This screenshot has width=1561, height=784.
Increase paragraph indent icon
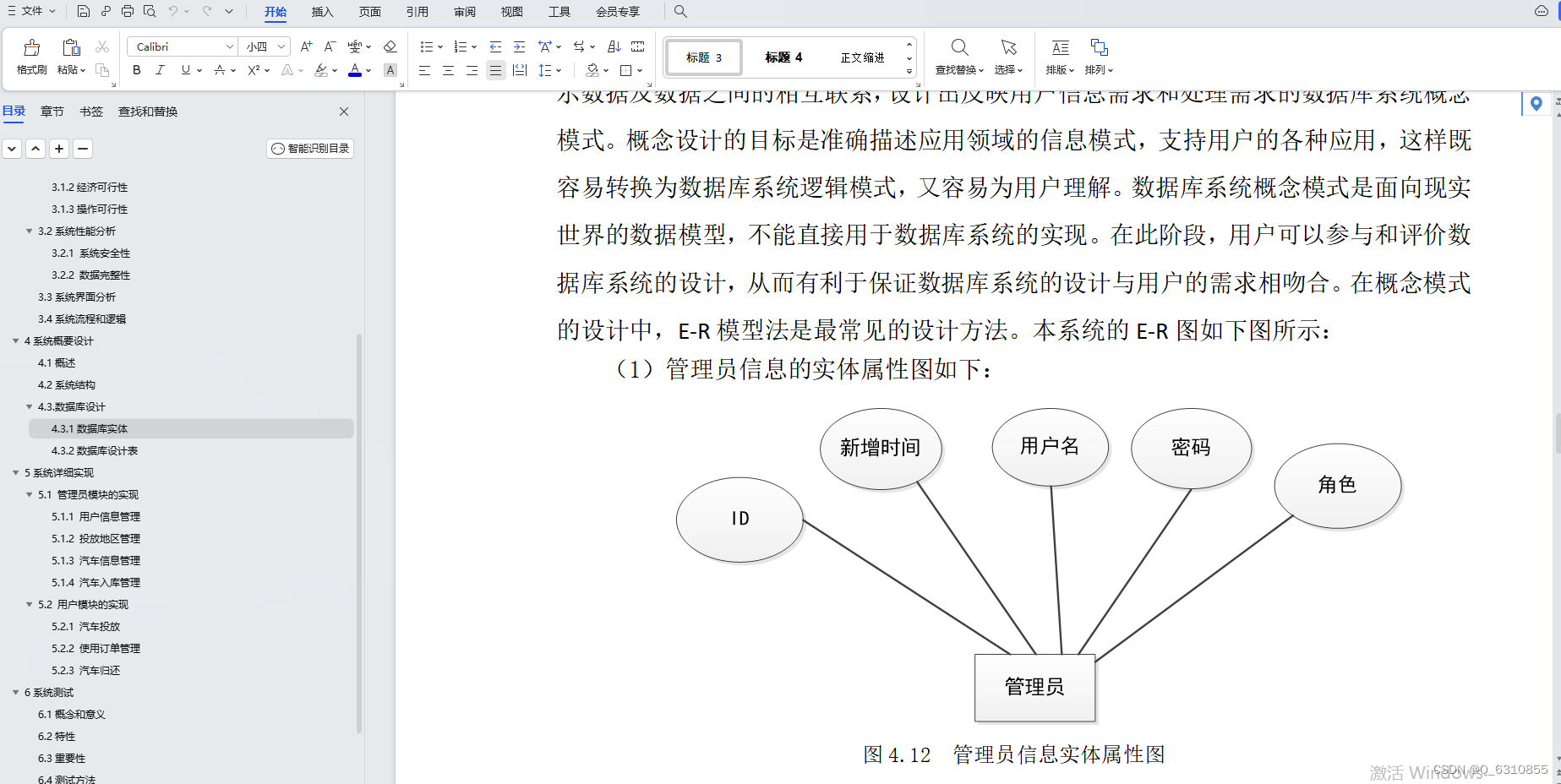[519, 46]
